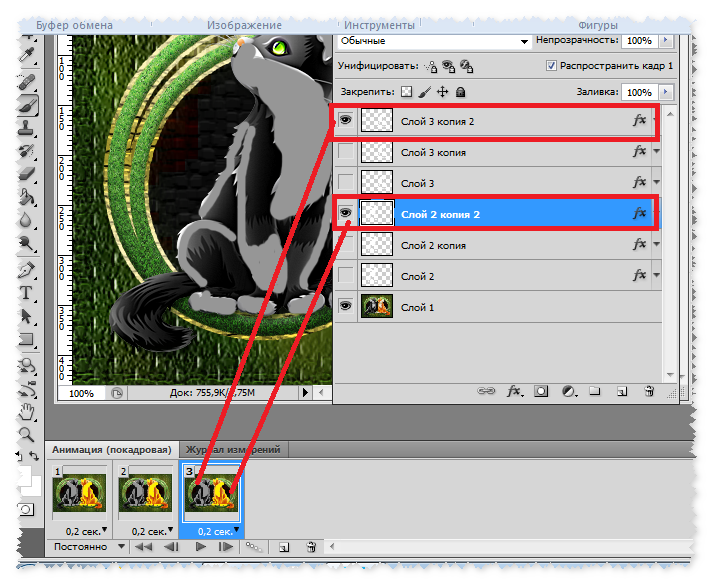Select the Dodge tool
713x585 pixels.
point(26,244)
